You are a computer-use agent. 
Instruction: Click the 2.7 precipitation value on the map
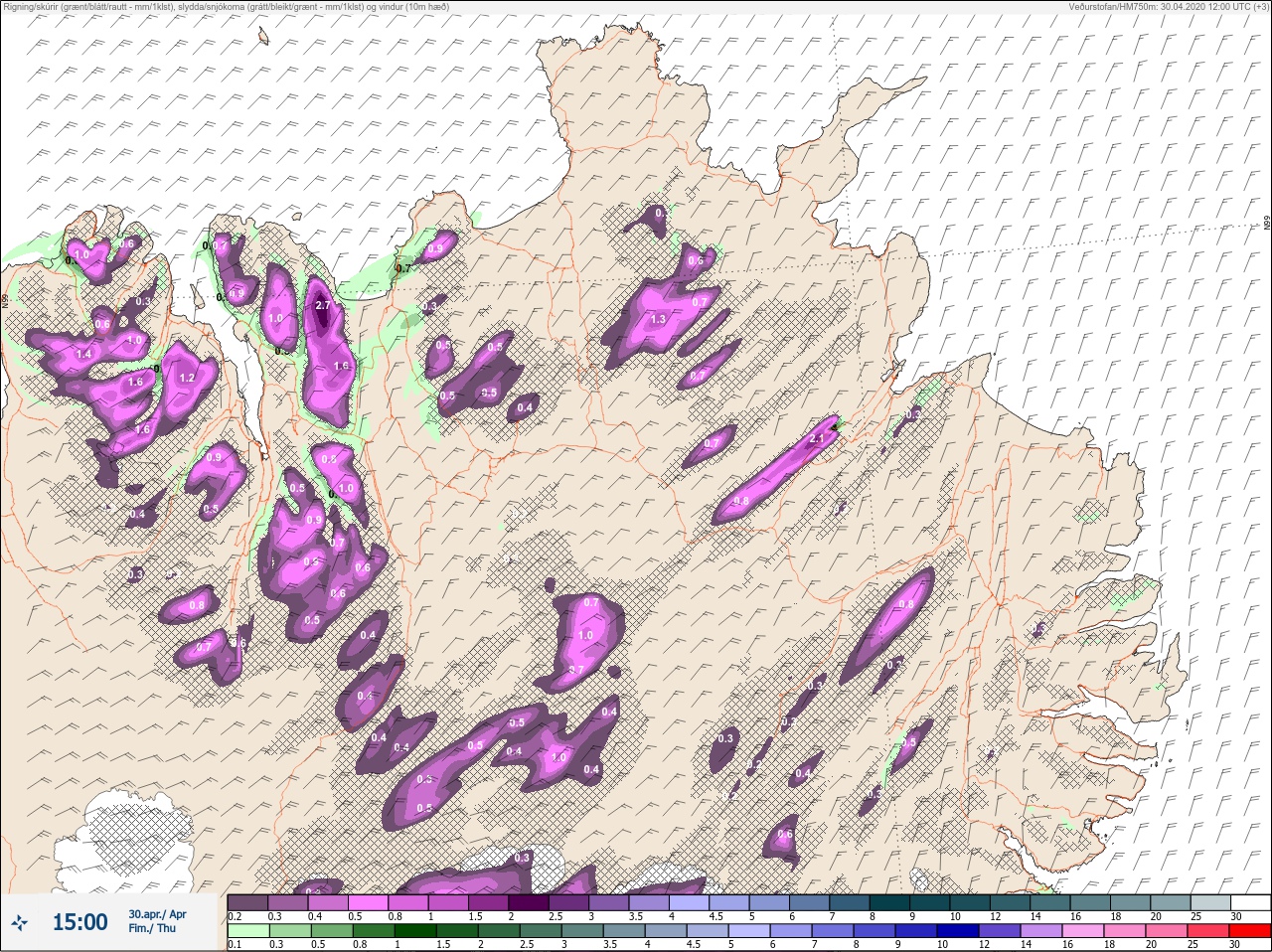322,305
